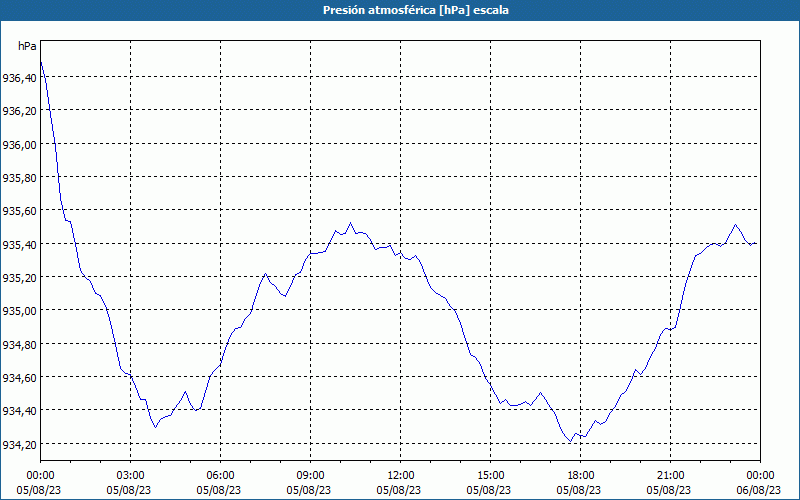Click the 06/08/23 date label

(759, 490)
